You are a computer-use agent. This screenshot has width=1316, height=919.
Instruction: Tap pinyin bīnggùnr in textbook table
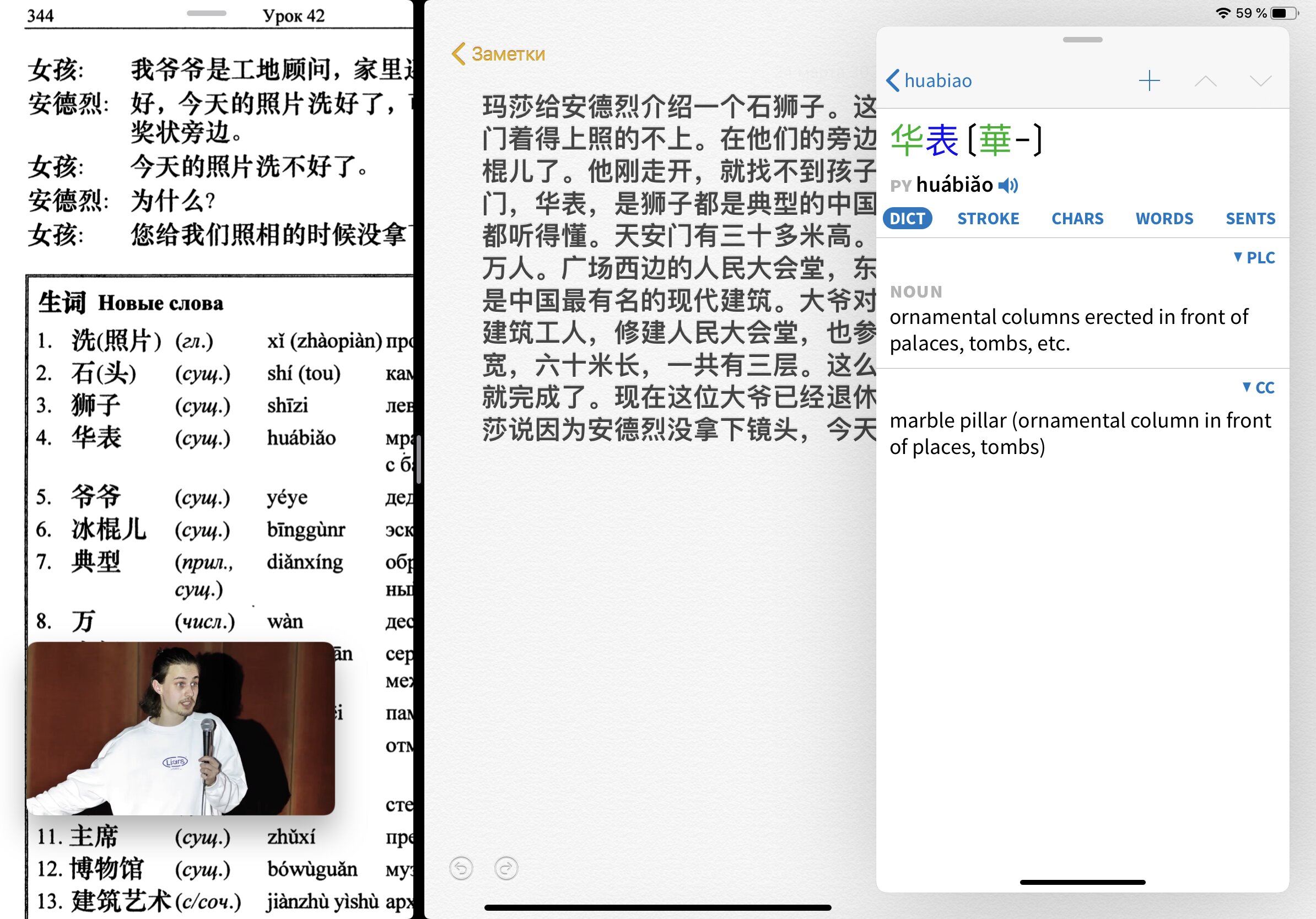(305, 529)
